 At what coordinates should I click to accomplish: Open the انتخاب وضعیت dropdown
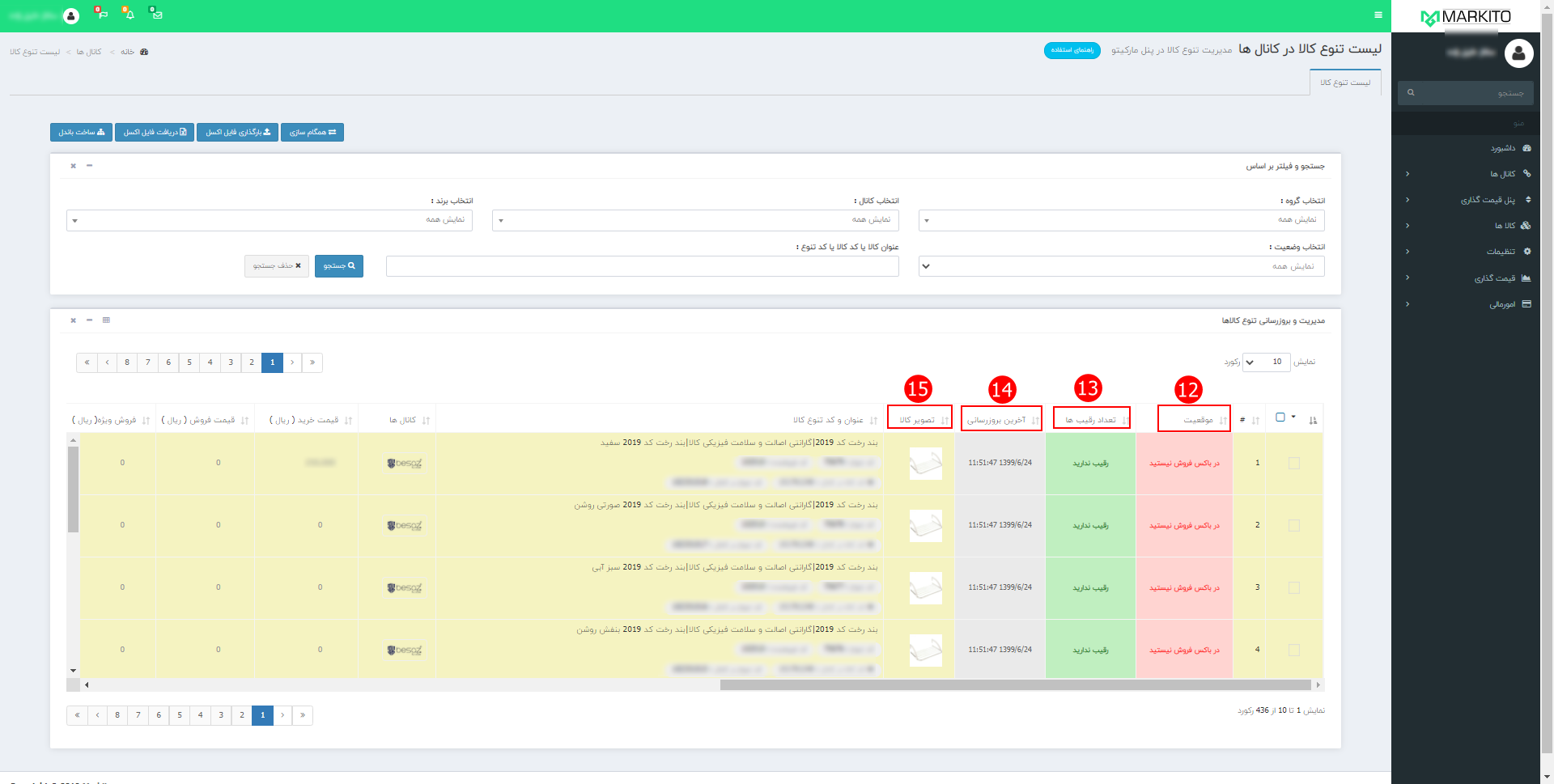pos(1121,266)
